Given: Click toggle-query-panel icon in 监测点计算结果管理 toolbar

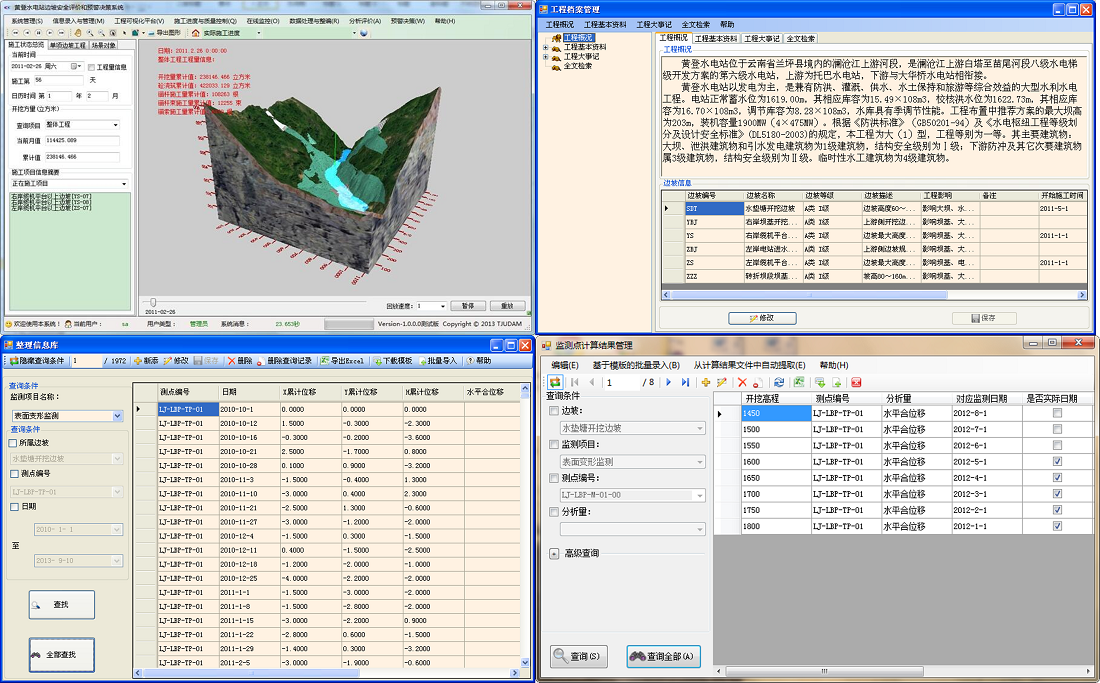Looking at the screenshot, I should point(555,382).
